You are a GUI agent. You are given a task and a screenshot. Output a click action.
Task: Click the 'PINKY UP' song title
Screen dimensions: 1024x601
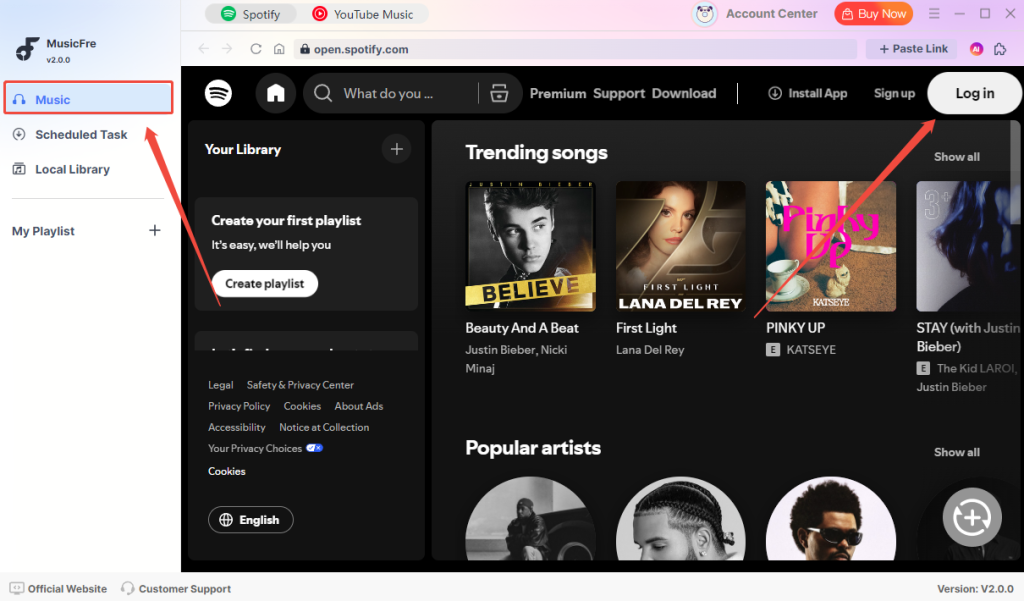coord(795,328)
